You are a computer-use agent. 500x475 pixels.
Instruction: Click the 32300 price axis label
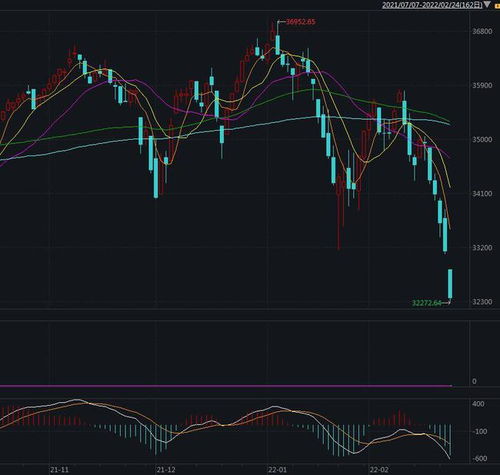point(482,302)
